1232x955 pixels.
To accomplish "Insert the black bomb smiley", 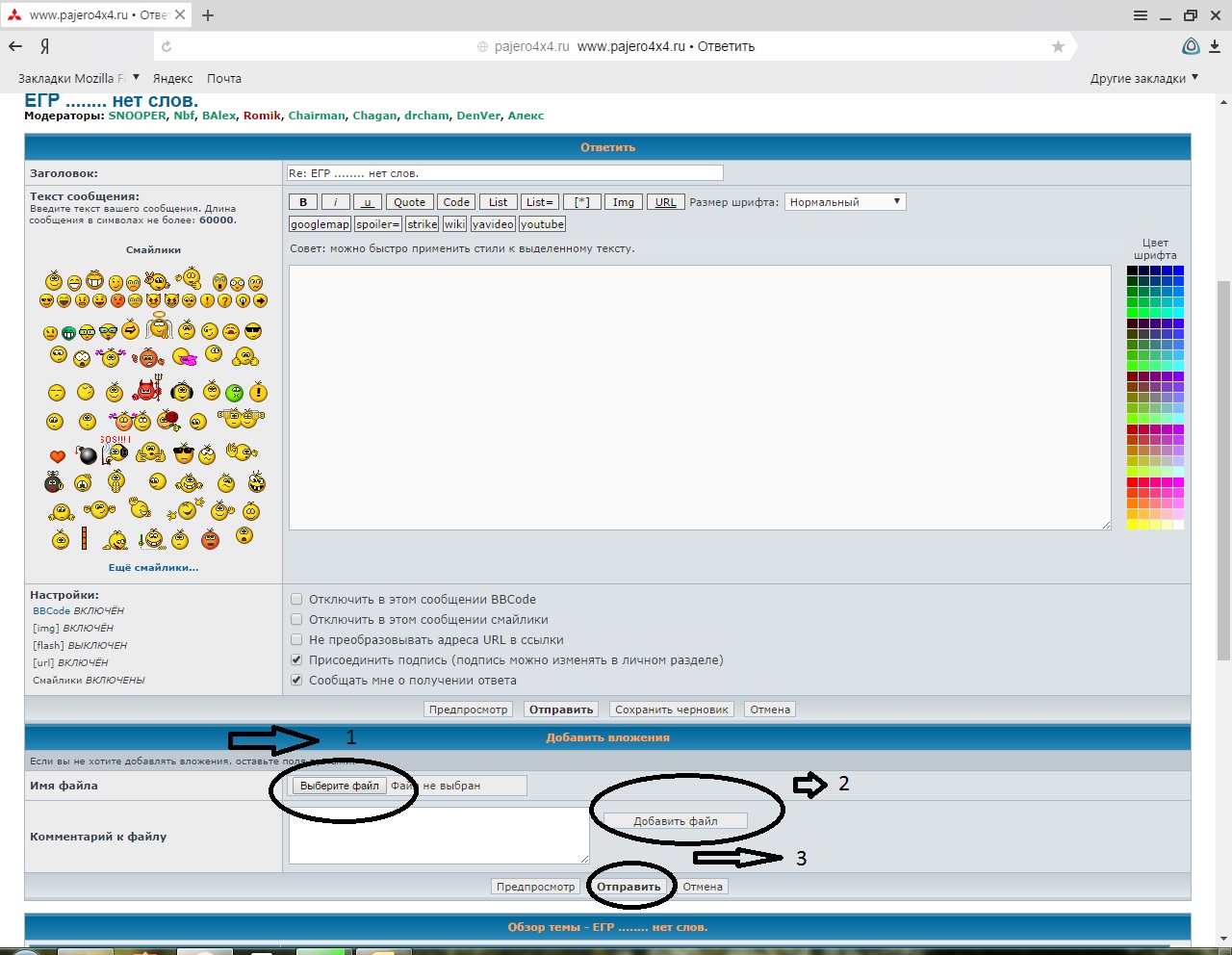I will [87, 454].
